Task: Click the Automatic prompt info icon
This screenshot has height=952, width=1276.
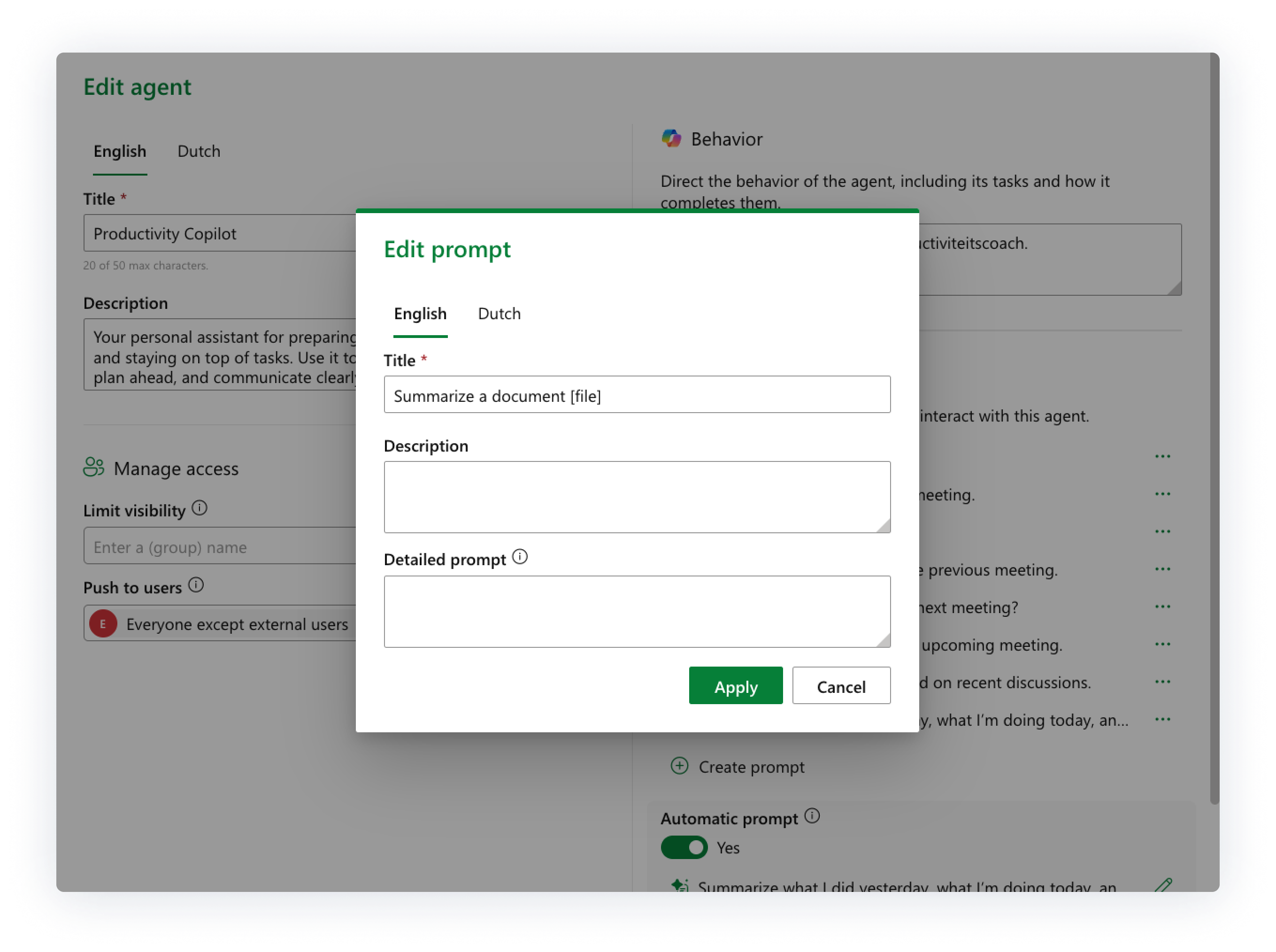Action: point(812,816)
